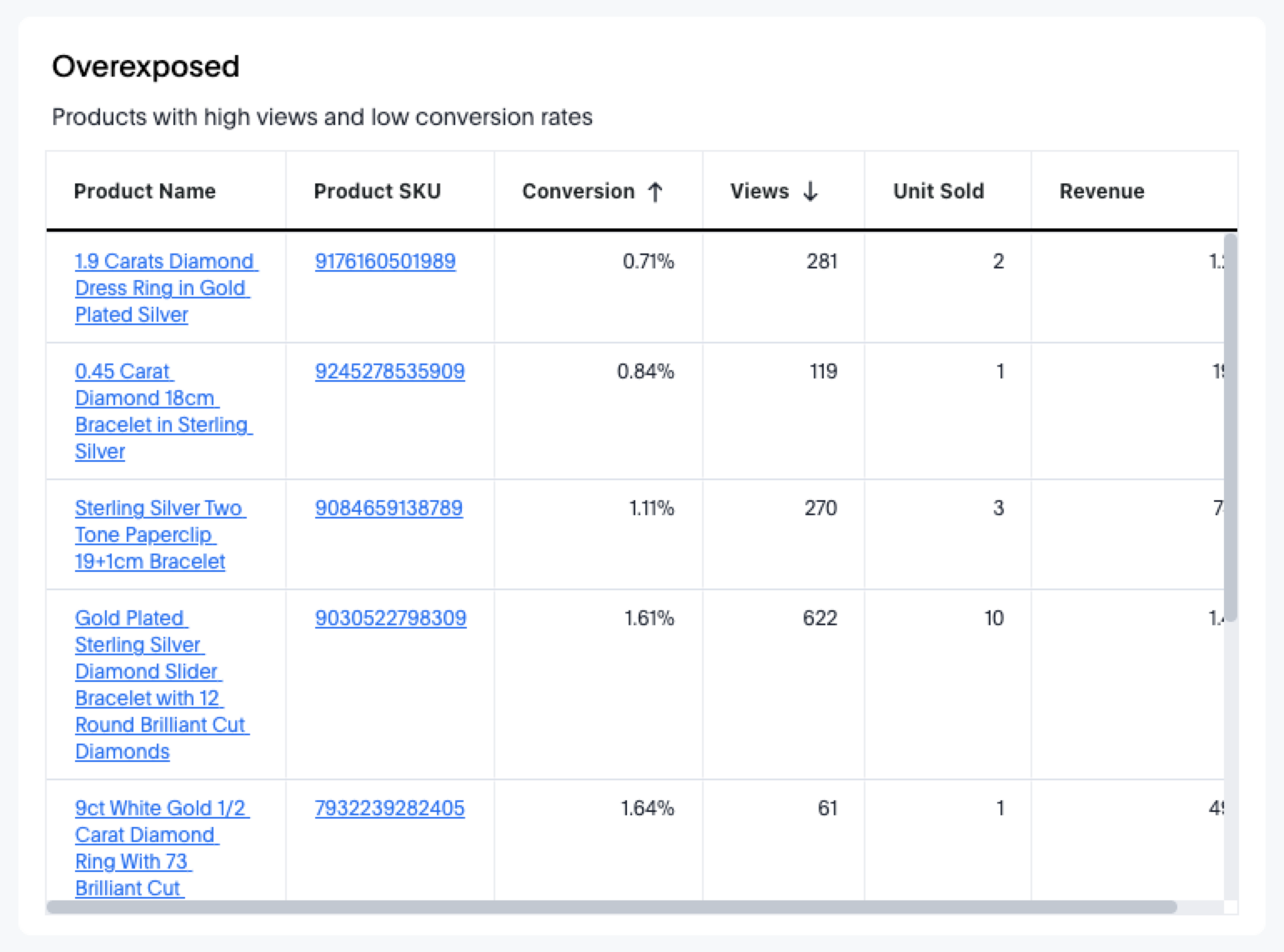Click the ascending sort arrow beside Conversion

(x=655, y=192)
